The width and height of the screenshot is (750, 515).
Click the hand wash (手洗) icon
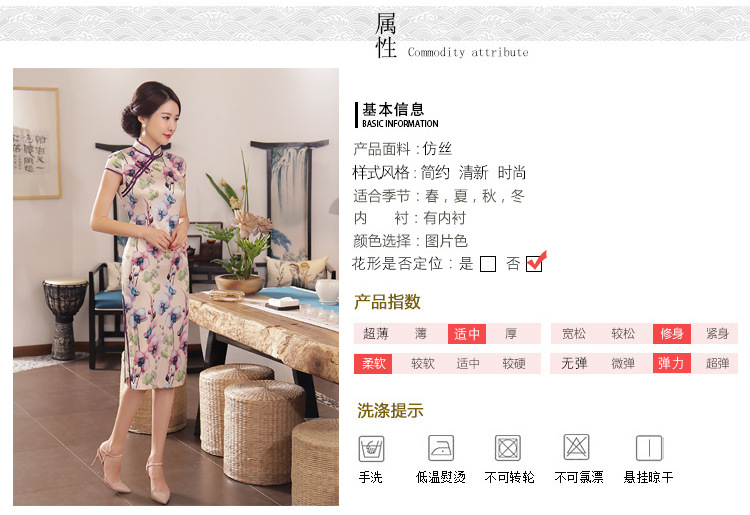pos(371,448)
